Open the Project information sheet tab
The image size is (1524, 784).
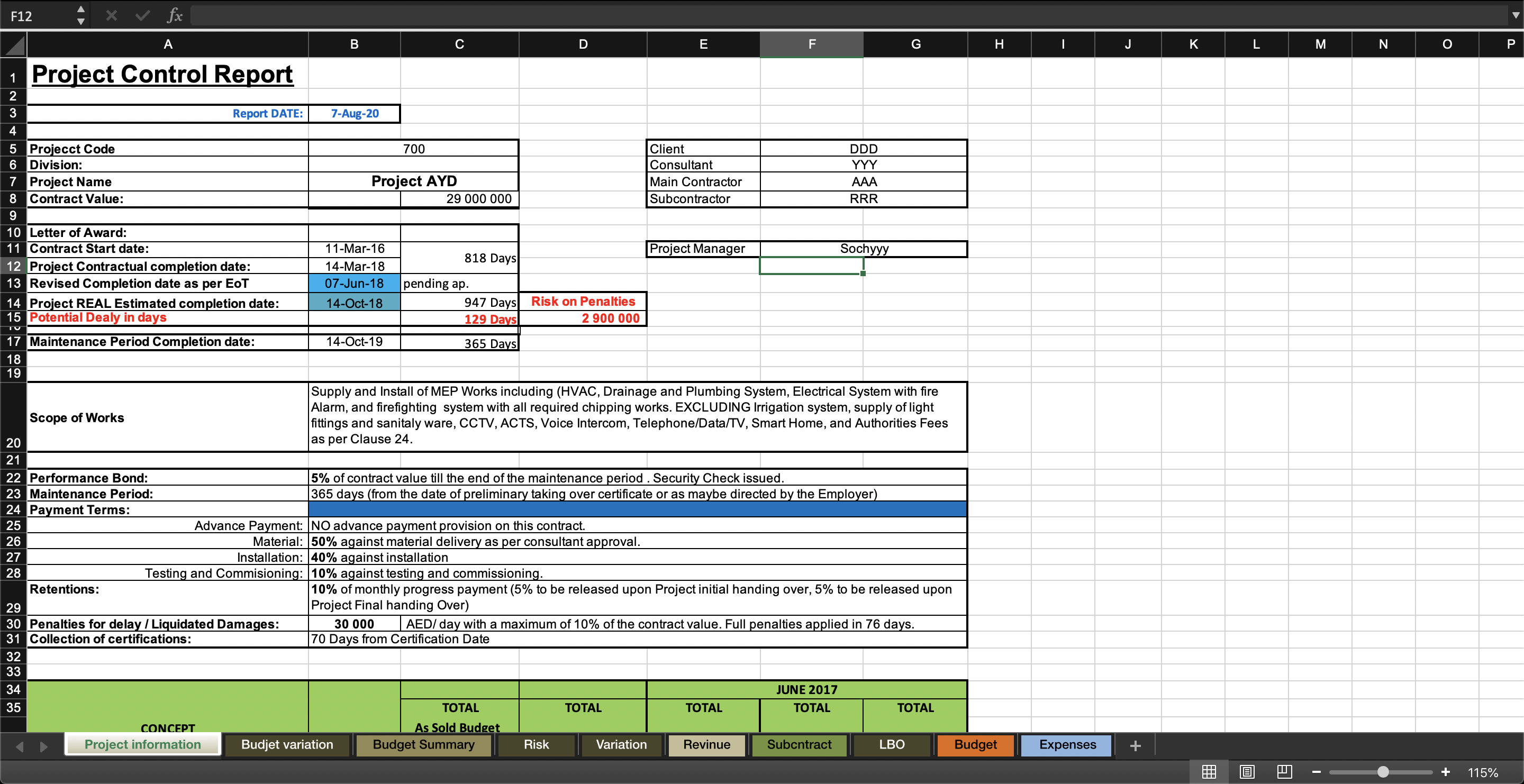click(x=142, y=744)
